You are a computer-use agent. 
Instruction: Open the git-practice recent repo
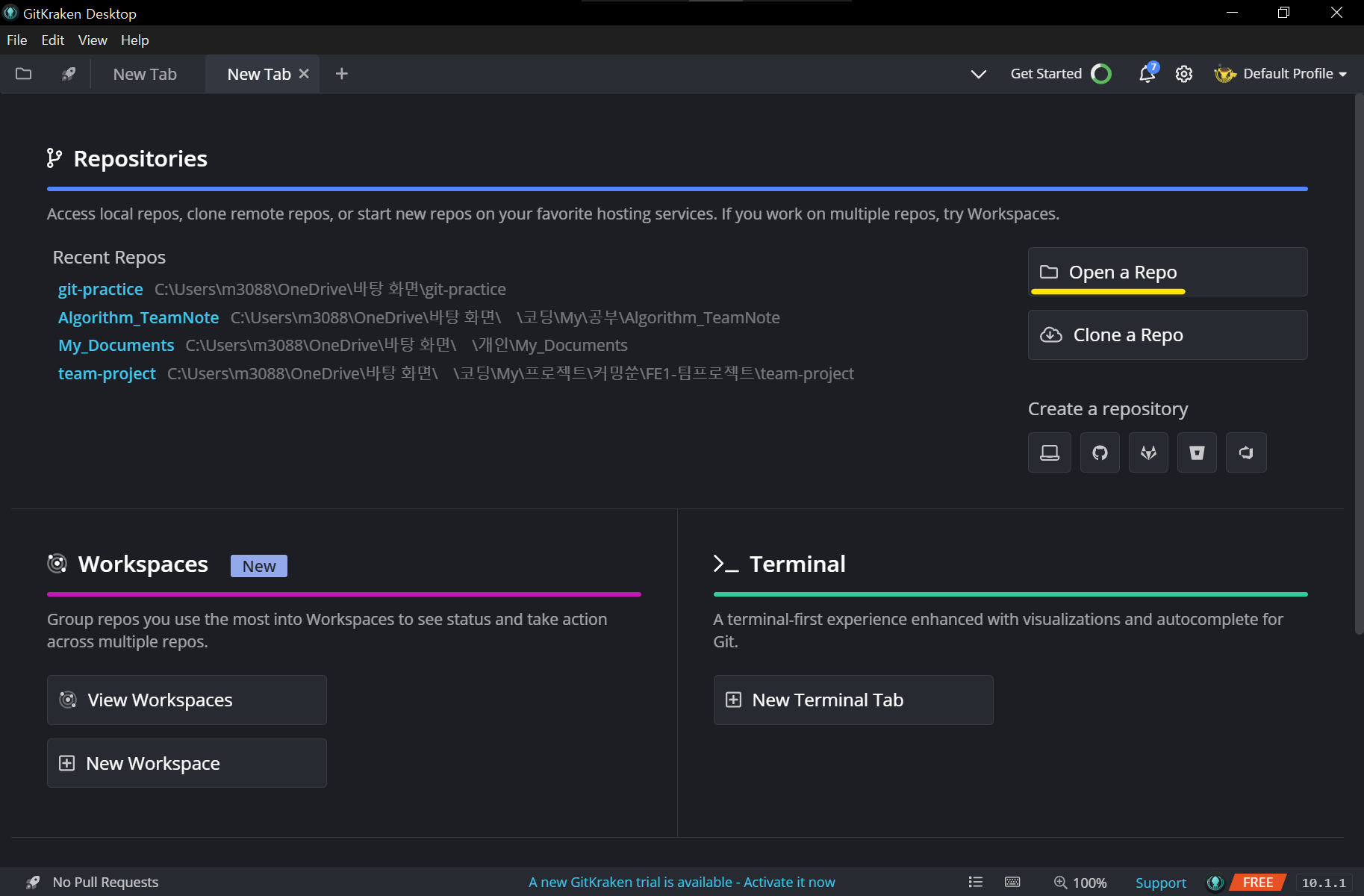pyautogui.click(x=101, y=289)
